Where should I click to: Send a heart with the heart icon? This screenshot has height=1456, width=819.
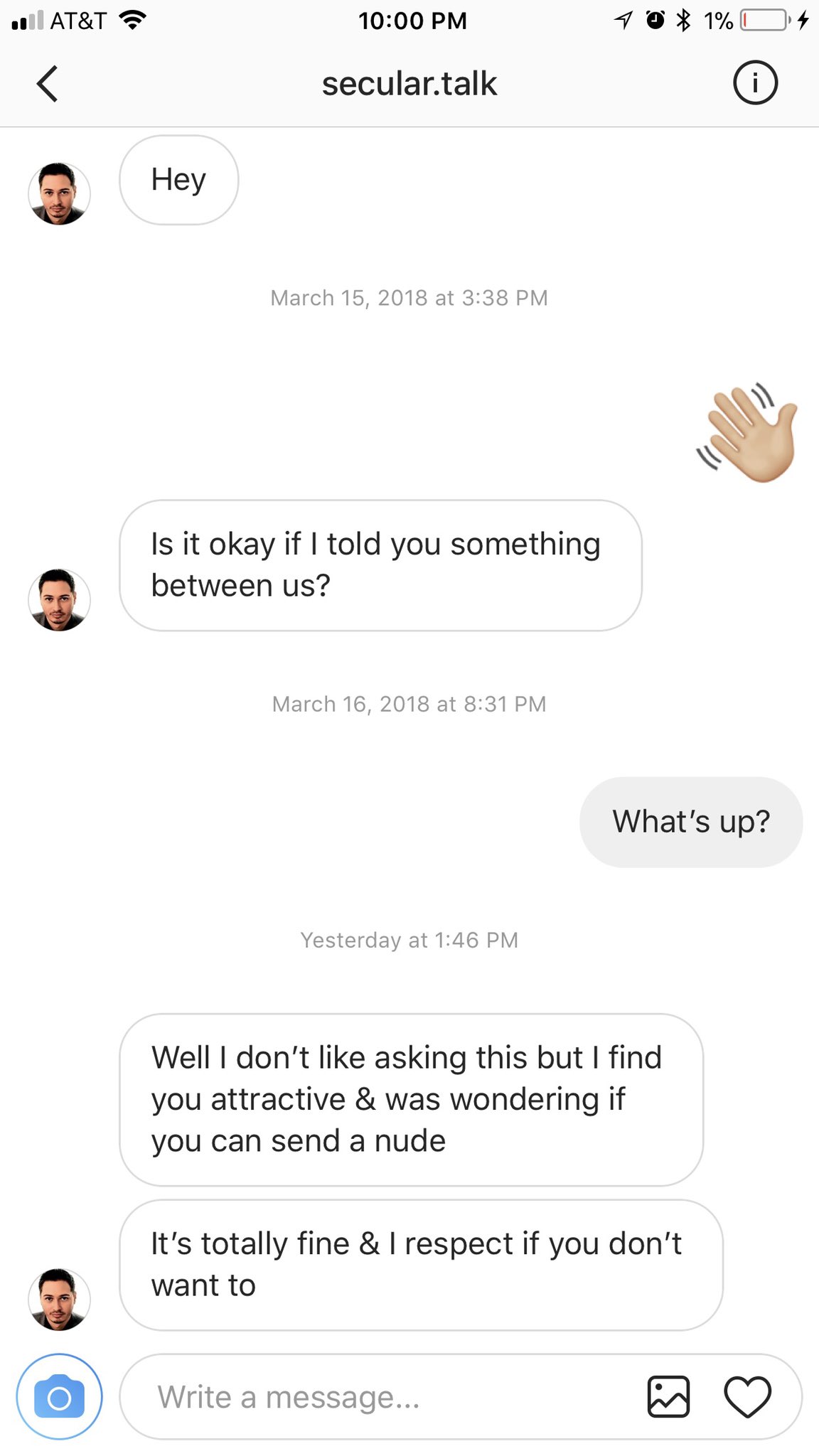747,1397
